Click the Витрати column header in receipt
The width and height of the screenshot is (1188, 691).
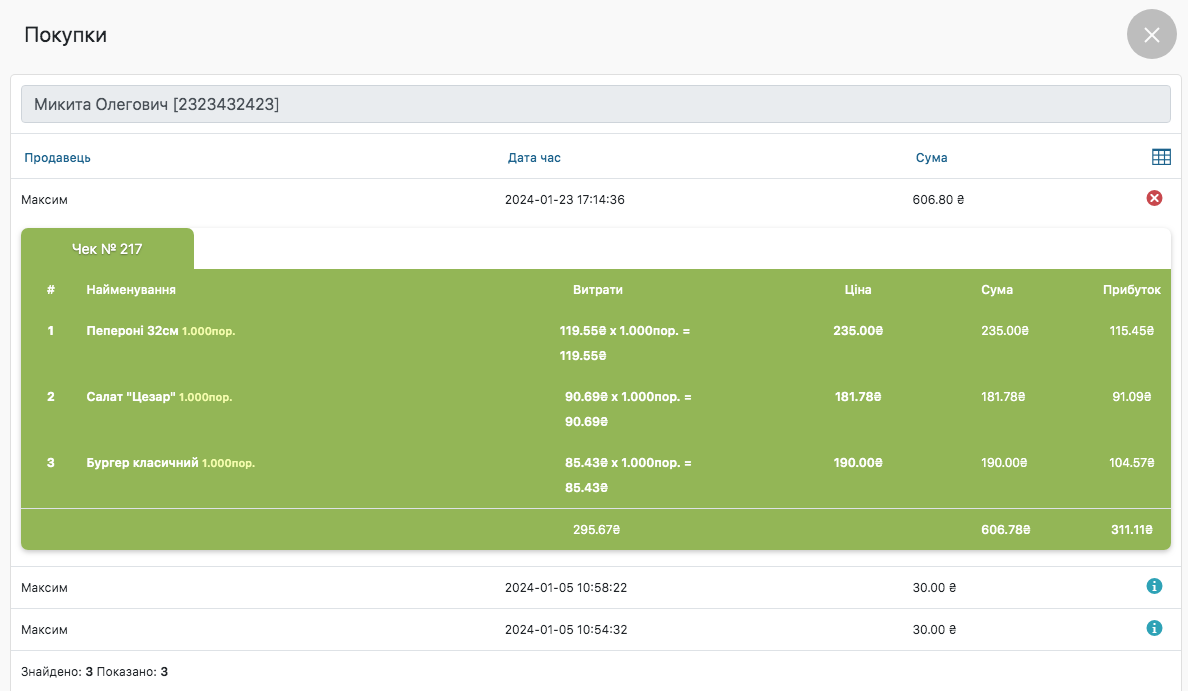pos(597,290)
